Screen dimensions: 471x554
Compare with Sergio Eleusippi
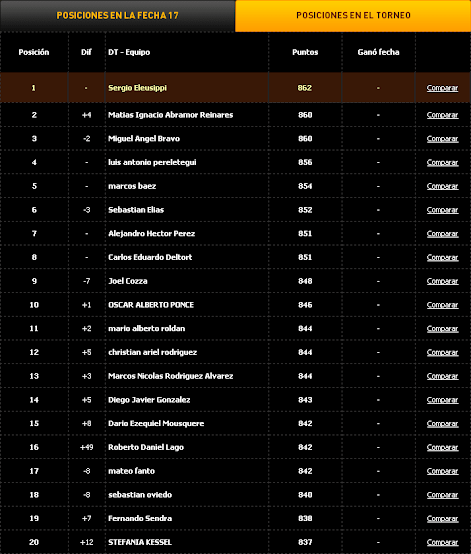click(x=442, y=88)
